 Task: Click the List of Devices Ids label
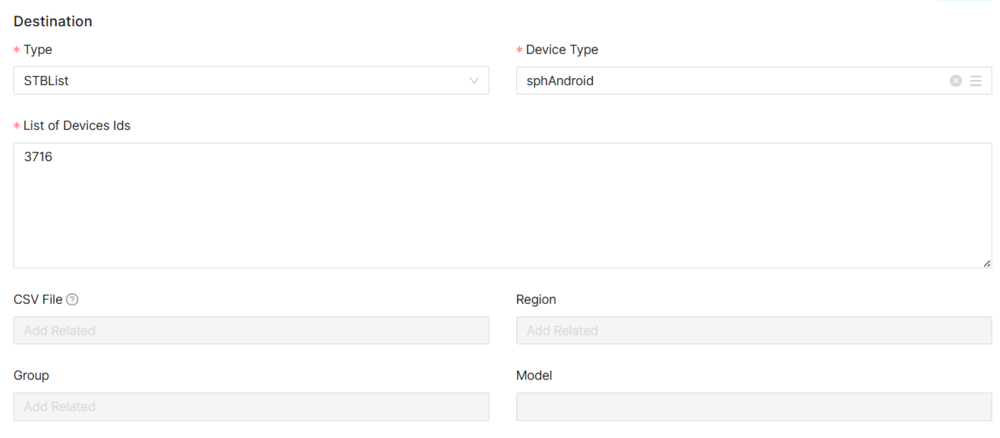click(x=76, y=125)
